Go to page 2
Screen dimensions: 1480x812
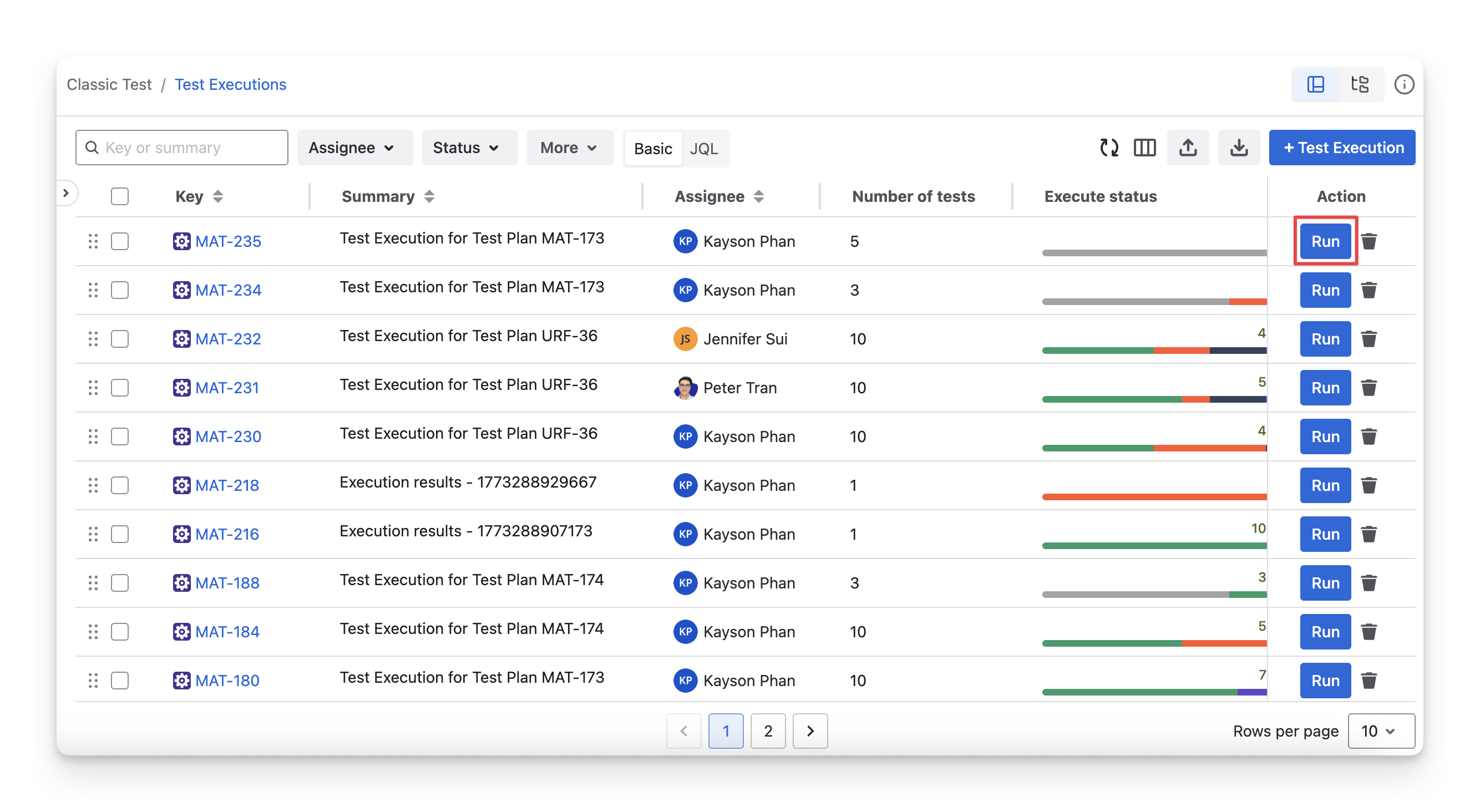pyautogui.click(x=768, y=730)
